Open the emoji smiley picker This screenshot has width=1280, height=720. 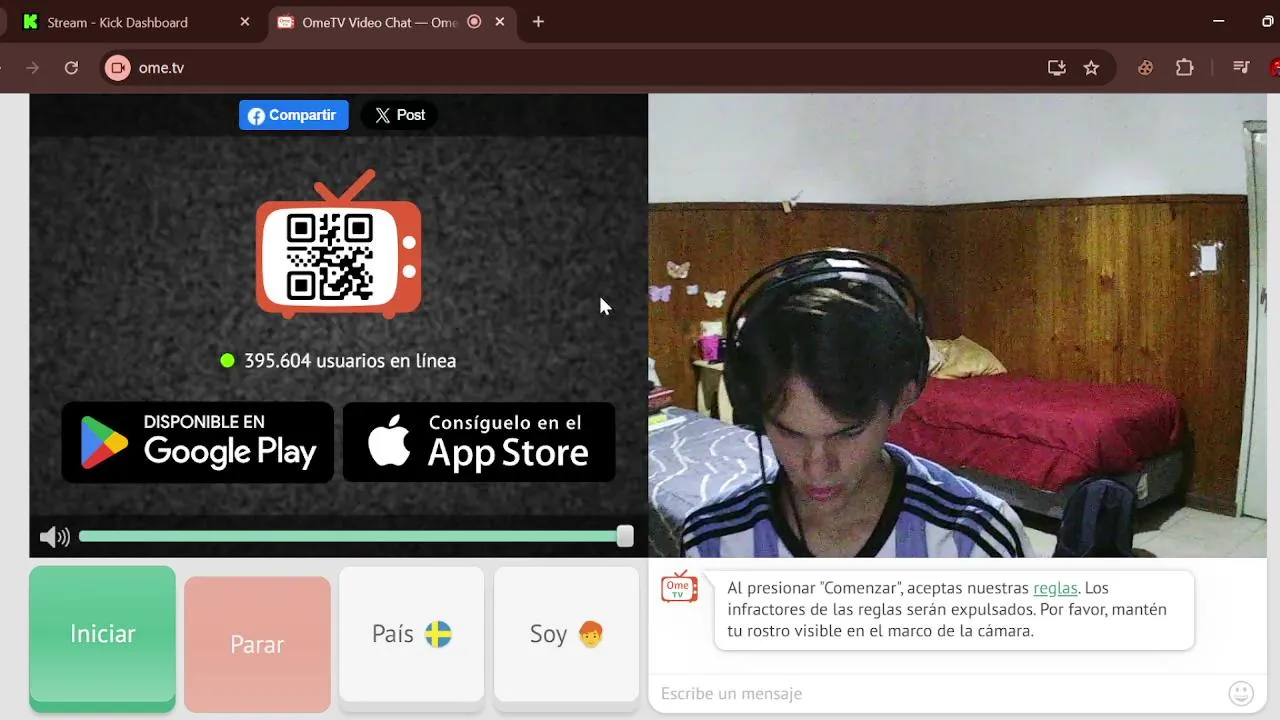click(1241, 693)
